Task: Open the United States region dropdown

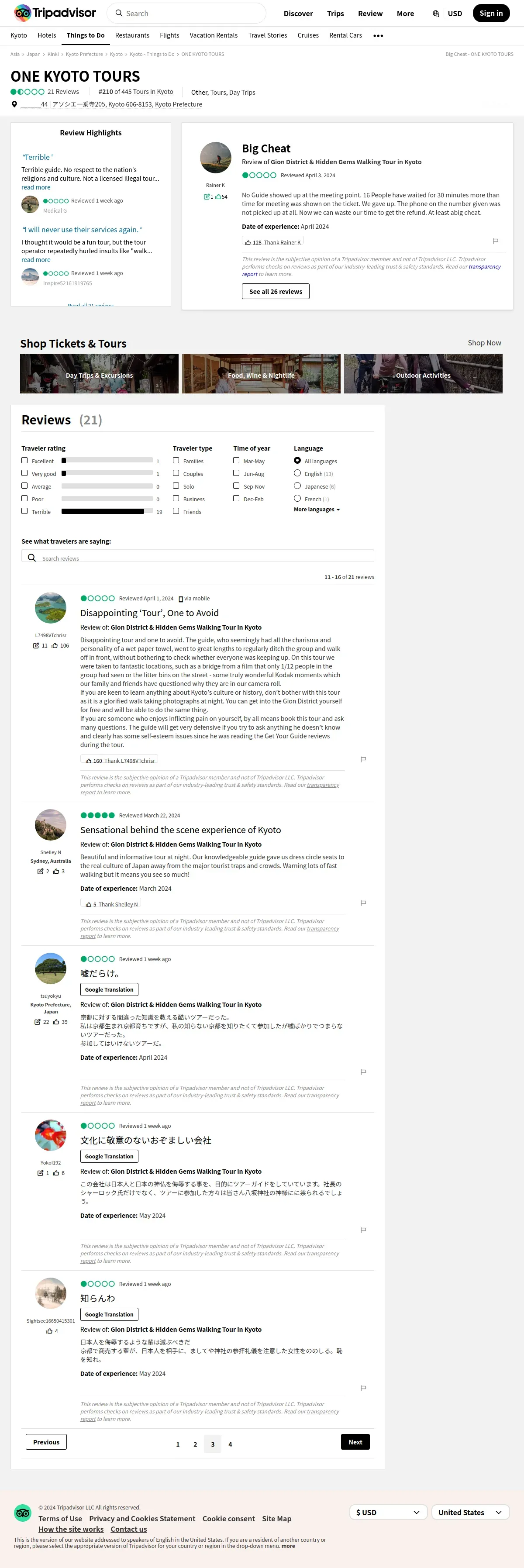Action: [x=470, y=1512]
